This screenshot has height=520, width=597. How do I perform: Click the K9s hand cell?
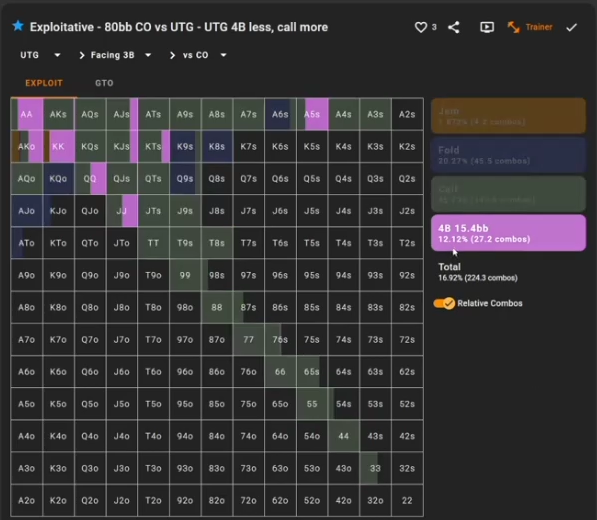[185, 147]
